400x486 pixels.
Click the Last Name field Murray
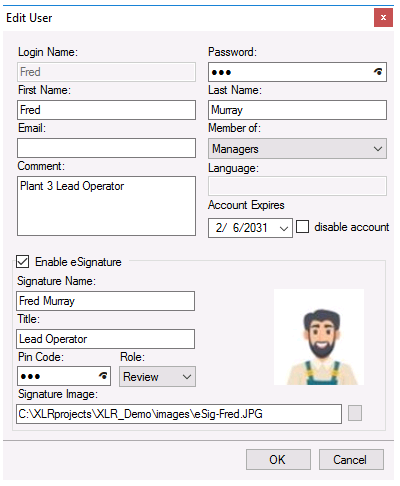click(297, 110)
